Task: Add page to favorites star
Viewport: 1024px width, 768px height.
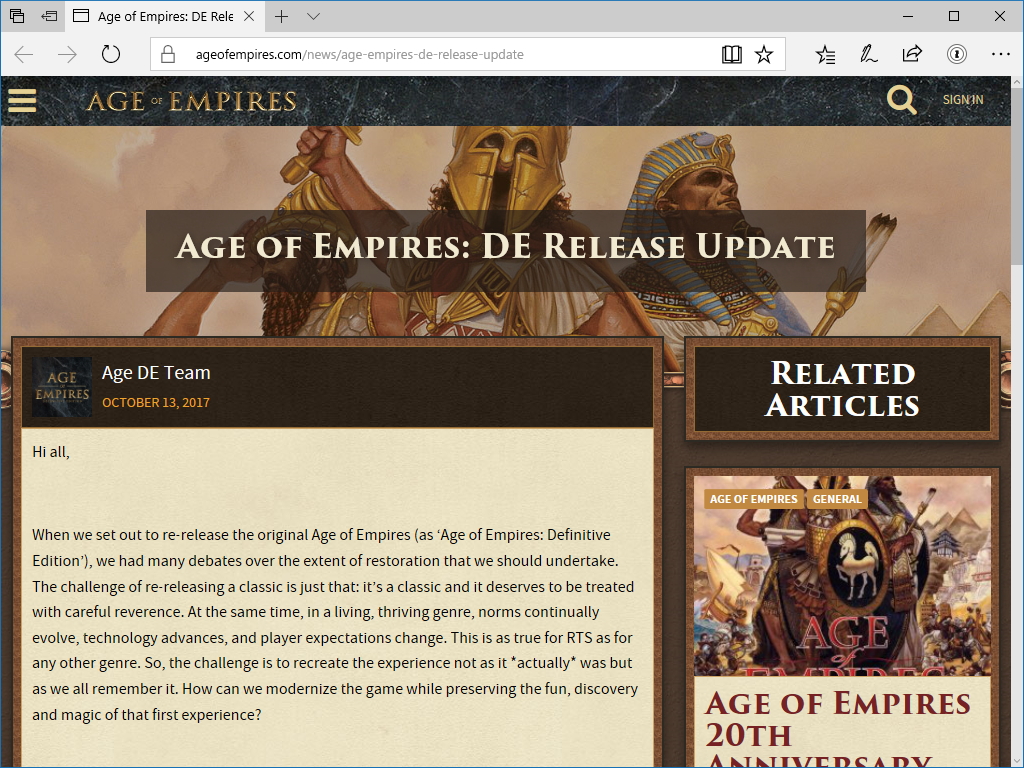Action: point(764,54)
